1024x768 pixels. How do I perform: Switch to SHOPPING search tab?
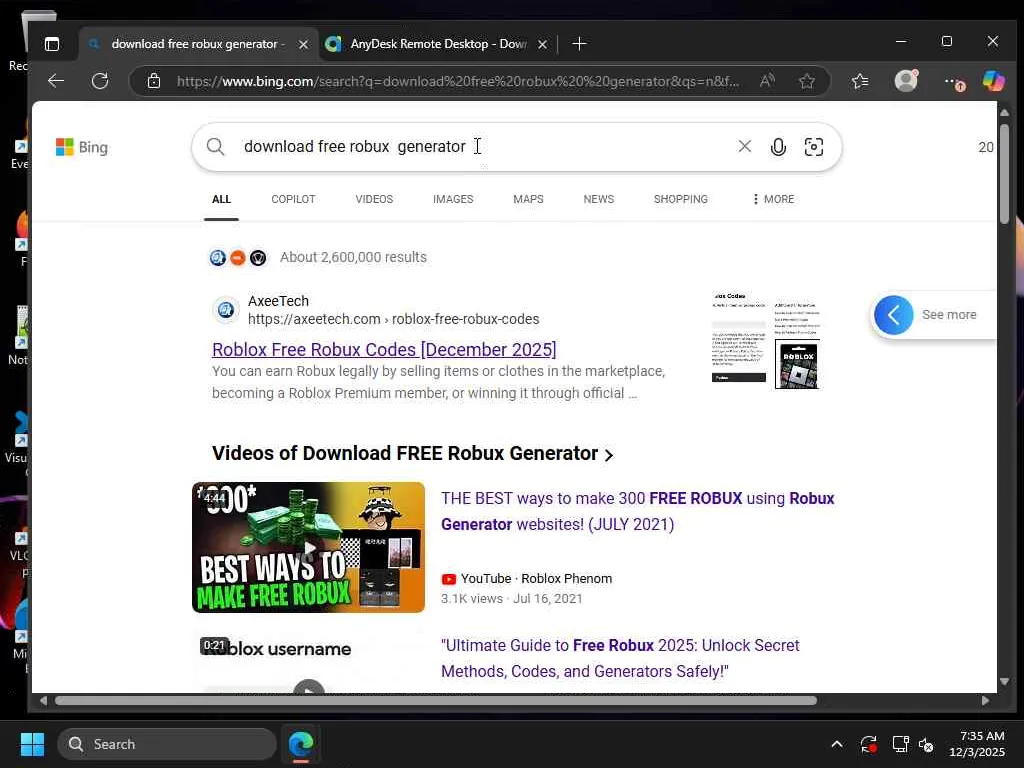click(x=680, y=199)
